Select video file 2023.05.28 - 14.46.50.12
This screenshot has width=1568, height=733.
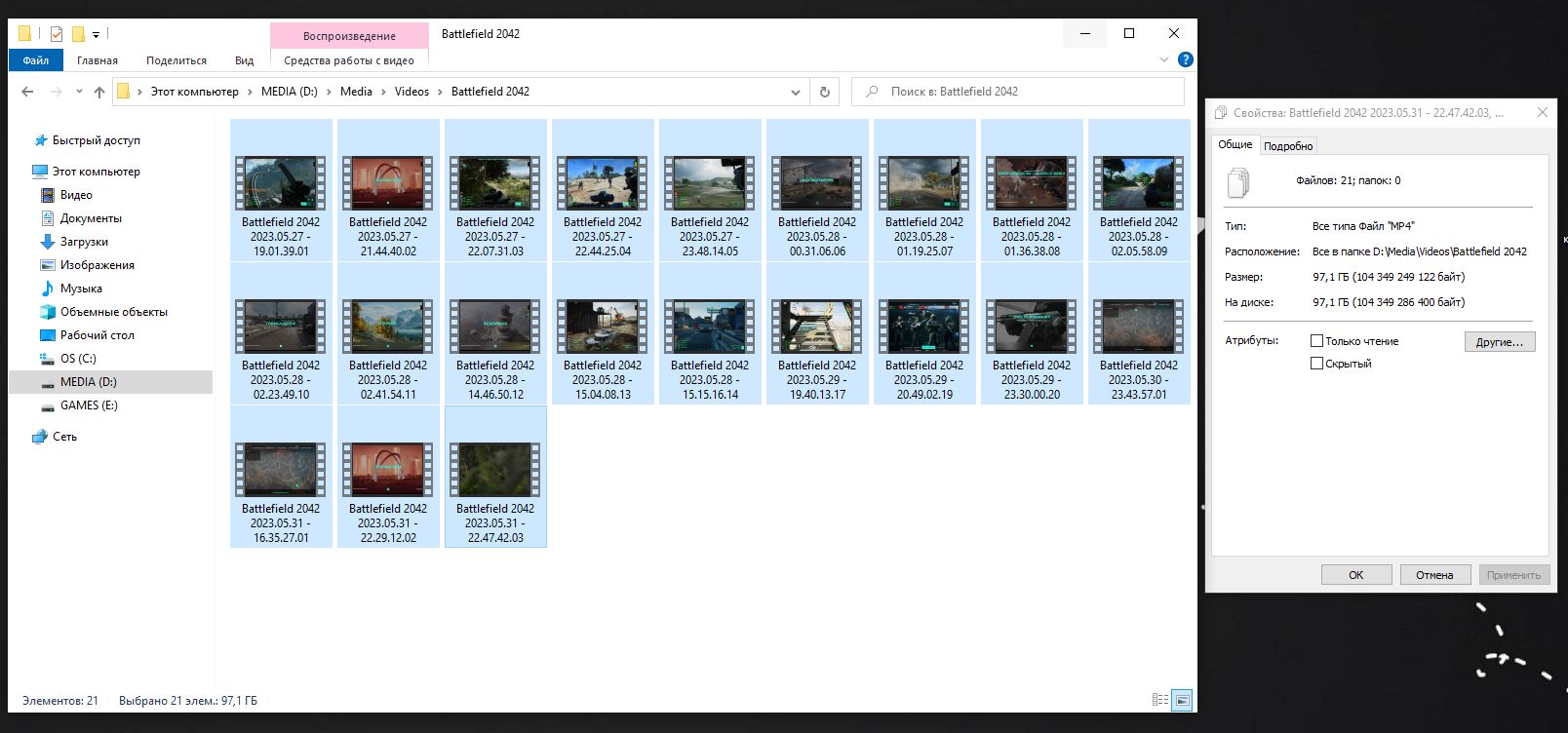495,333
